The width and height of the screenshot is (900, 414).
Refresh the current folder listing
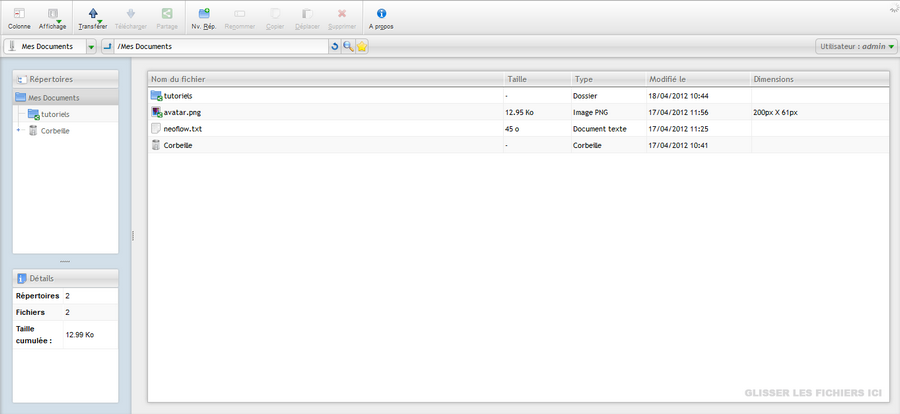tap(335, 47)
